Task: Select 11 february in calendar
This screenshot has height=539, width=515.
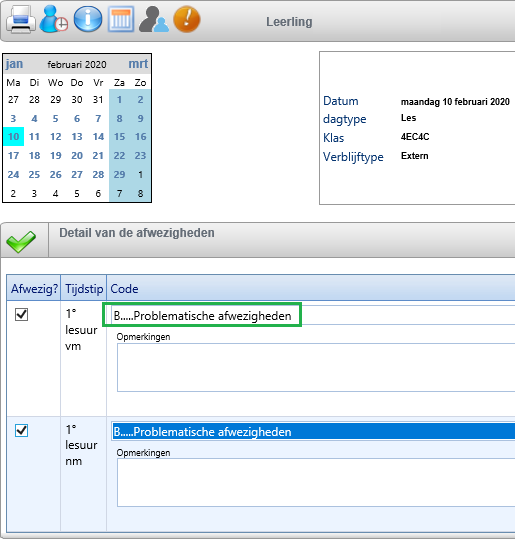Action: pyautogui.click(x=34, y=137)
